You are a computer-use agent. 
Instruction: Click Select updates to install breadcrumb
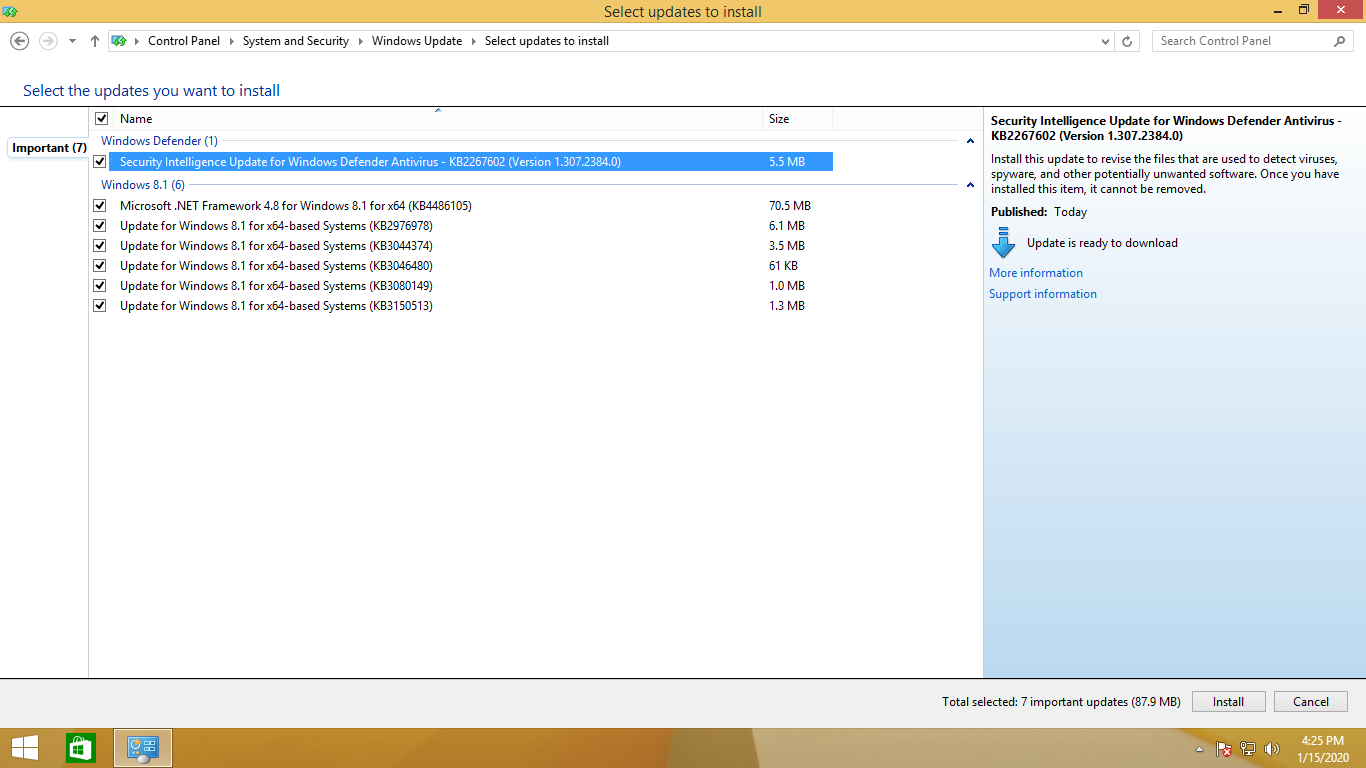coord(547,41)
